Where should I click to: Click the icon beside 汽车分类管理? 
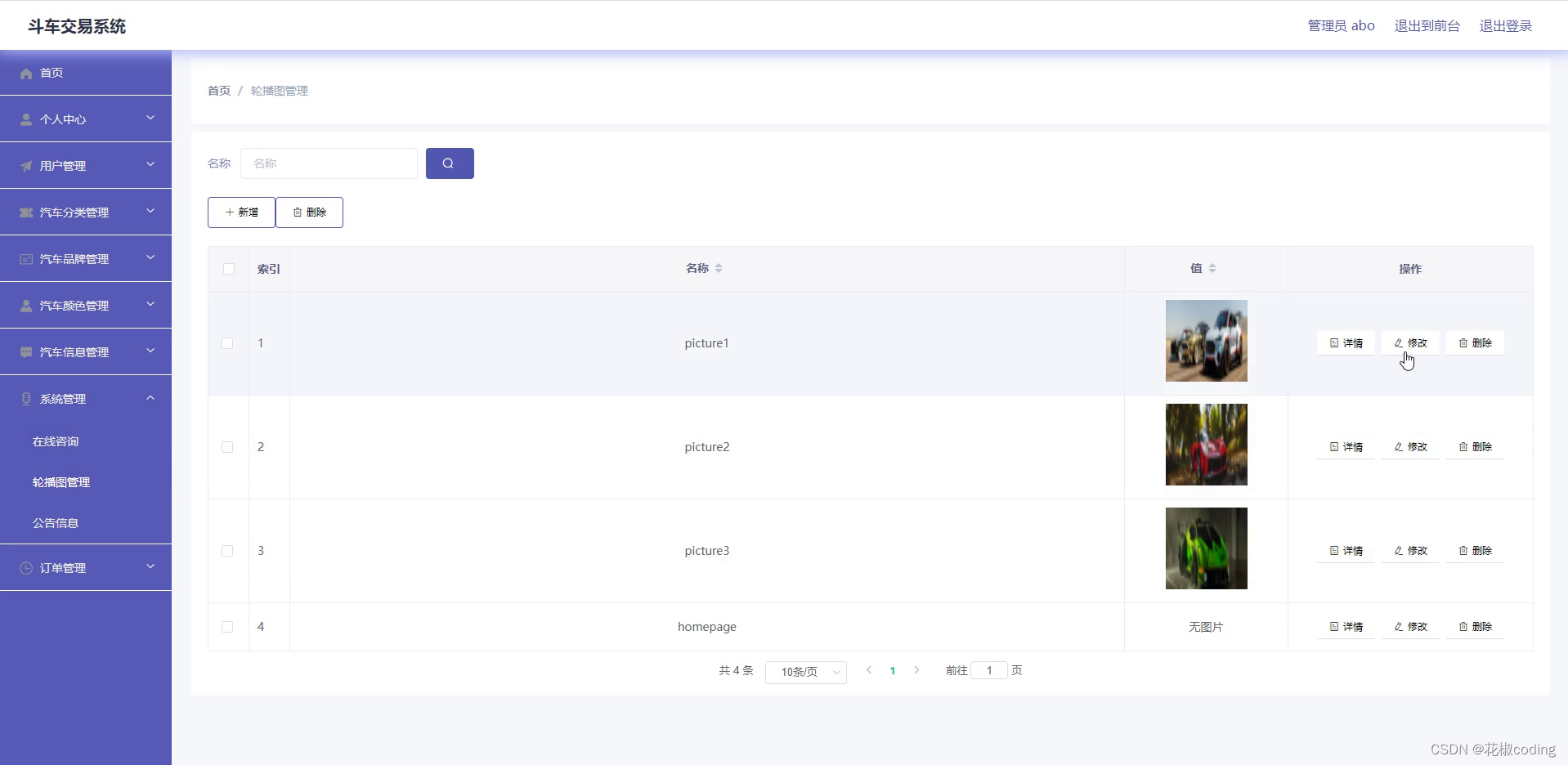click(x=26, y=212)
